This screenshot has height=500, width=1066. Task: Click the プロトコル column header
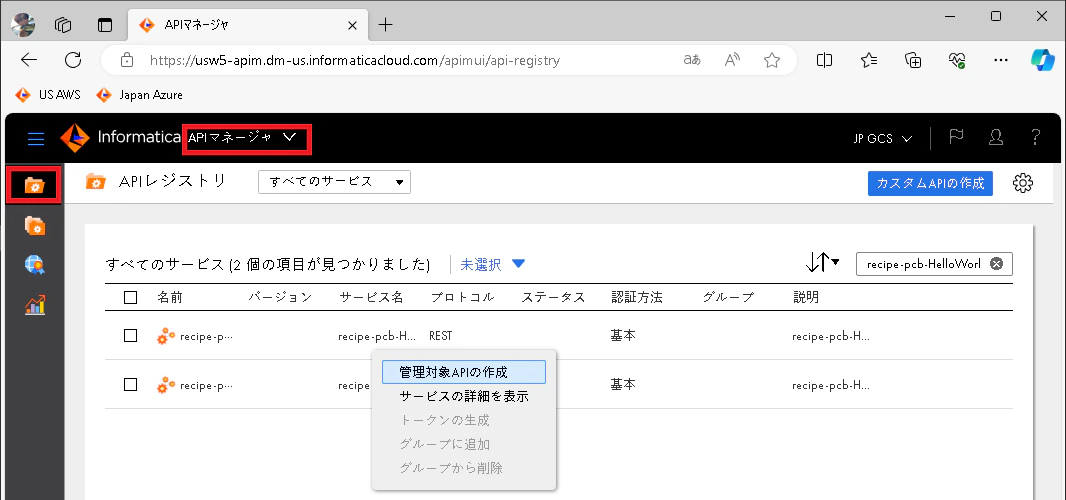(462, 297)
